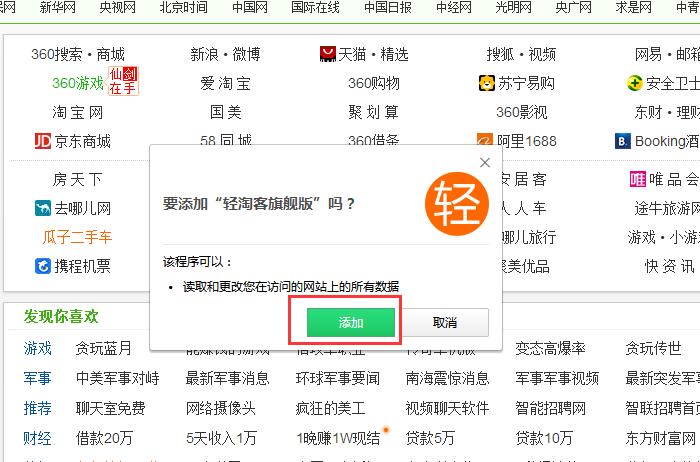Select the 推荐 category
Image resolution: width=700 pixels, height=462 pixels.
(38, 408)
